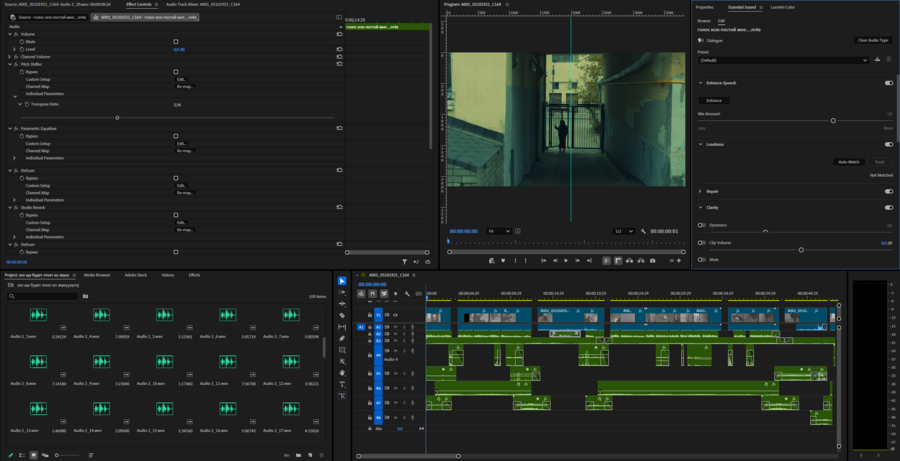Collapse the Pitch Shifter effect

(10, 64)
